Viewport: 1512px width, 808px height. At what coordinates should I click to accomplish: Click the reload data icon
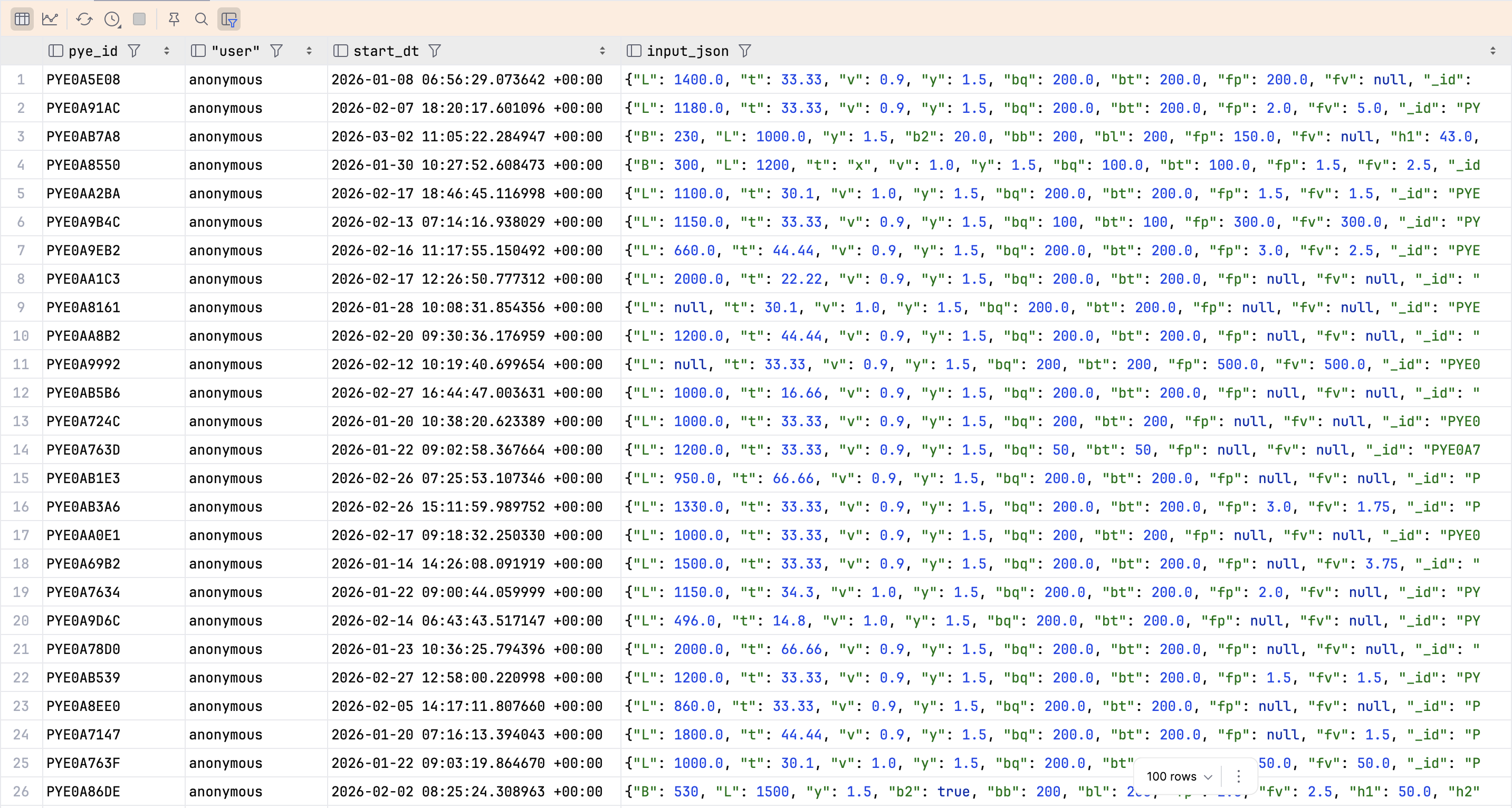point(84,20)
